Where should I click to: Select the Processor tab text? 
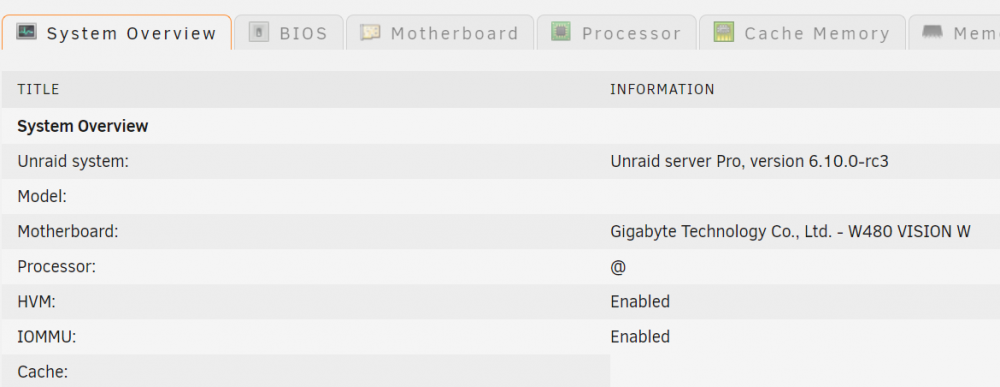(631, 33)
